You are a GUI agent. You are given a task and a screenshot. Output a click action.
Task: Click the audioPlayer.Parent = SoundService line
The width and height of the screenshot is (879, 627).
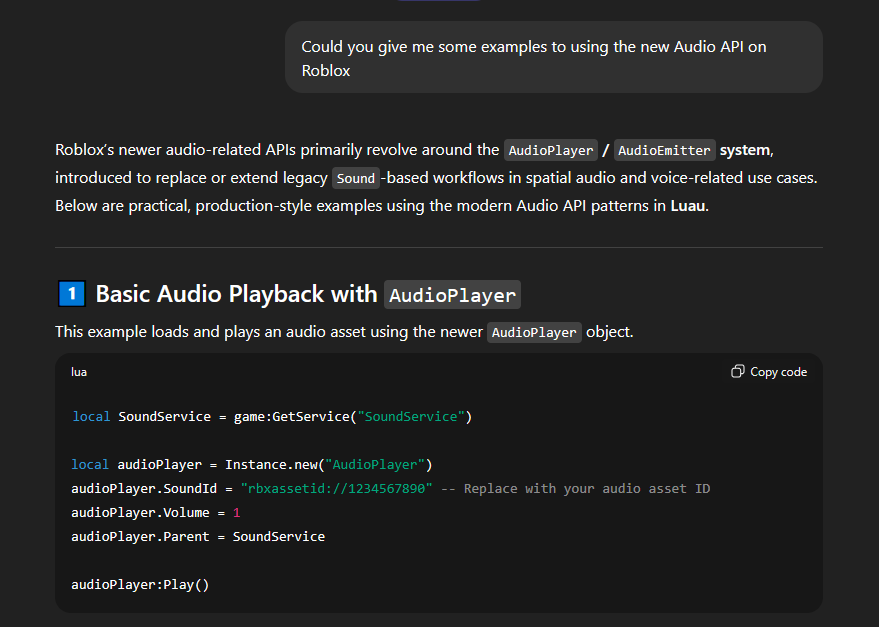click(x=198, y=537)
